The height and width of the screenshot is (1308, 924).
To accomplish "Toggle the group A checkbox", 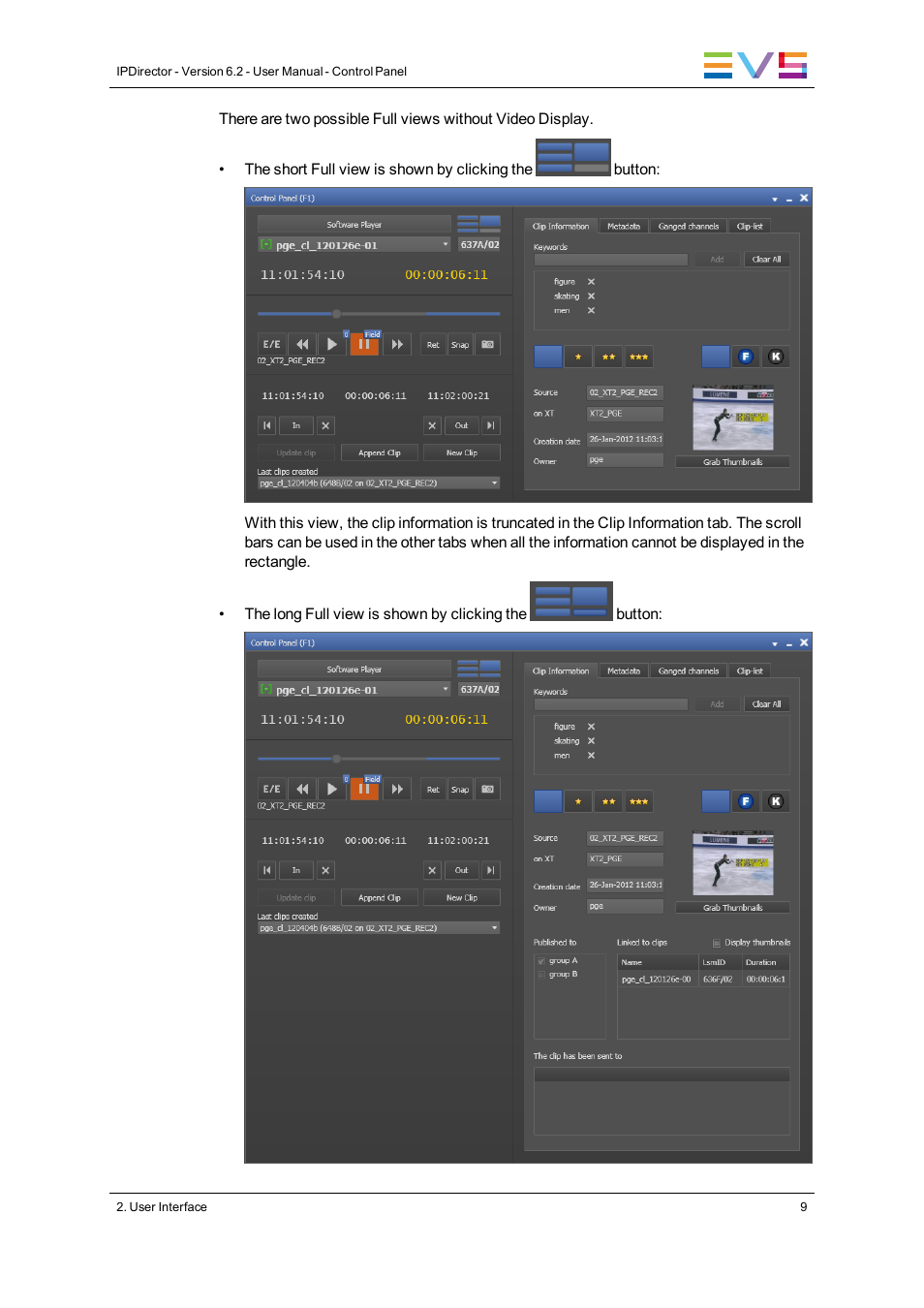I will tap(540, 961).
